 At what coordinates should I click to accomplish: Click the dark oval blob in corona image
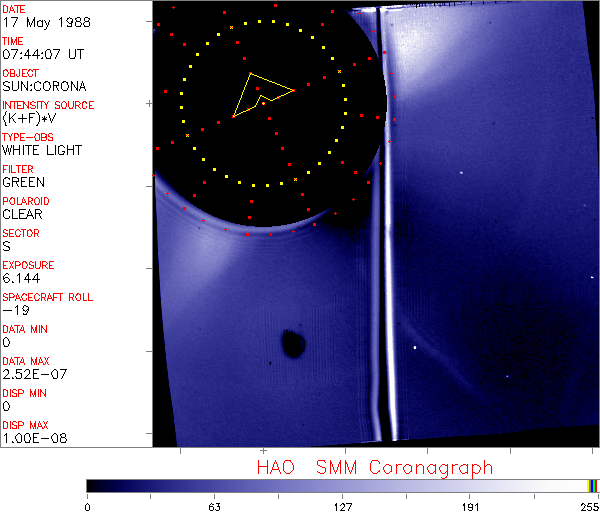(293, 343)
